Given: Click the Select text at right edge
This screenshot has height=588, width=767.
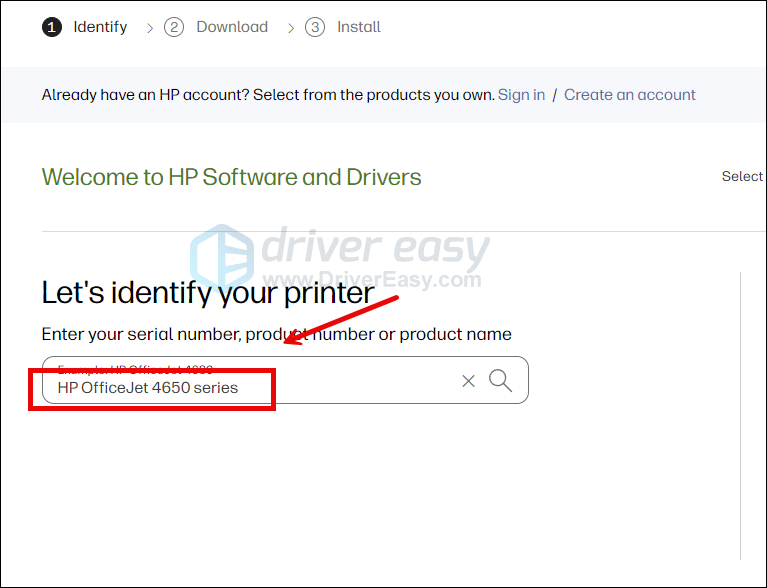Looking at the screenshot, I should [x=742, y=176].
